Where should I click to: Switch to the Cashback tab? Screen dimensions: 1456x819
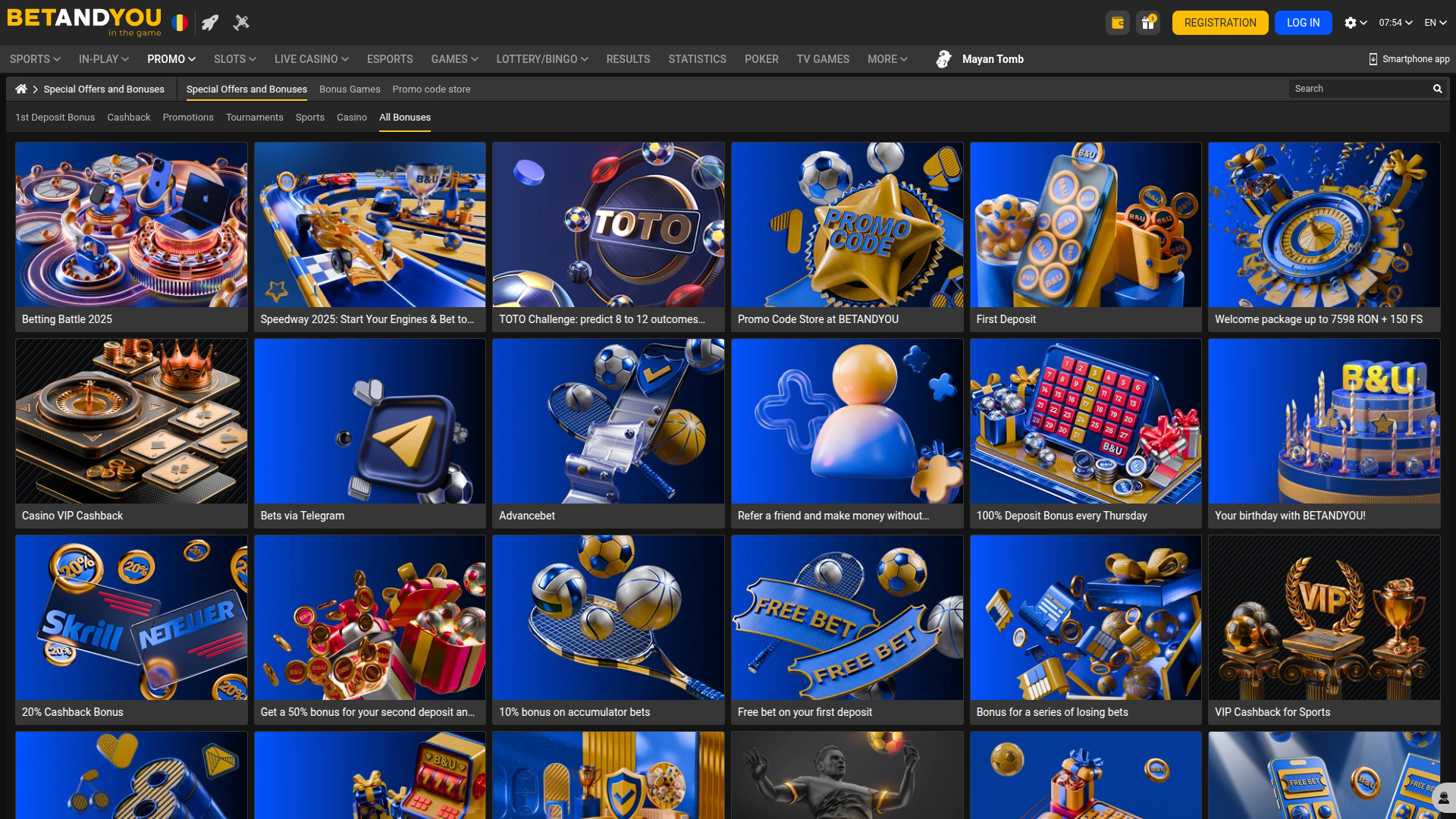(129, 118)
